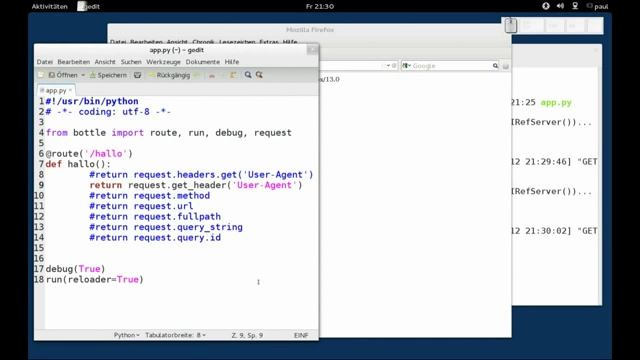Open the gedit application menu in top bar
Screen dimensions: 640x360
(89, 6)
